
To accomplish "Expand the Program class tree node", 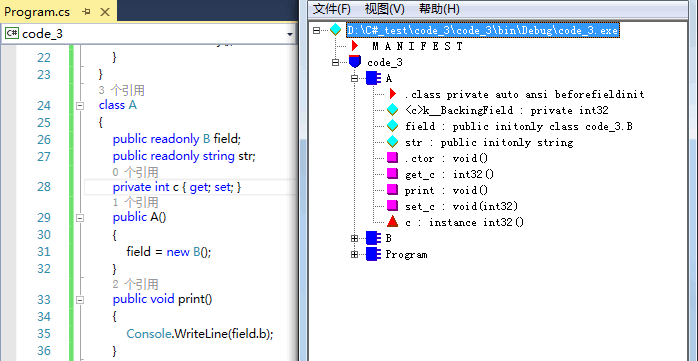I will [354, 255].
